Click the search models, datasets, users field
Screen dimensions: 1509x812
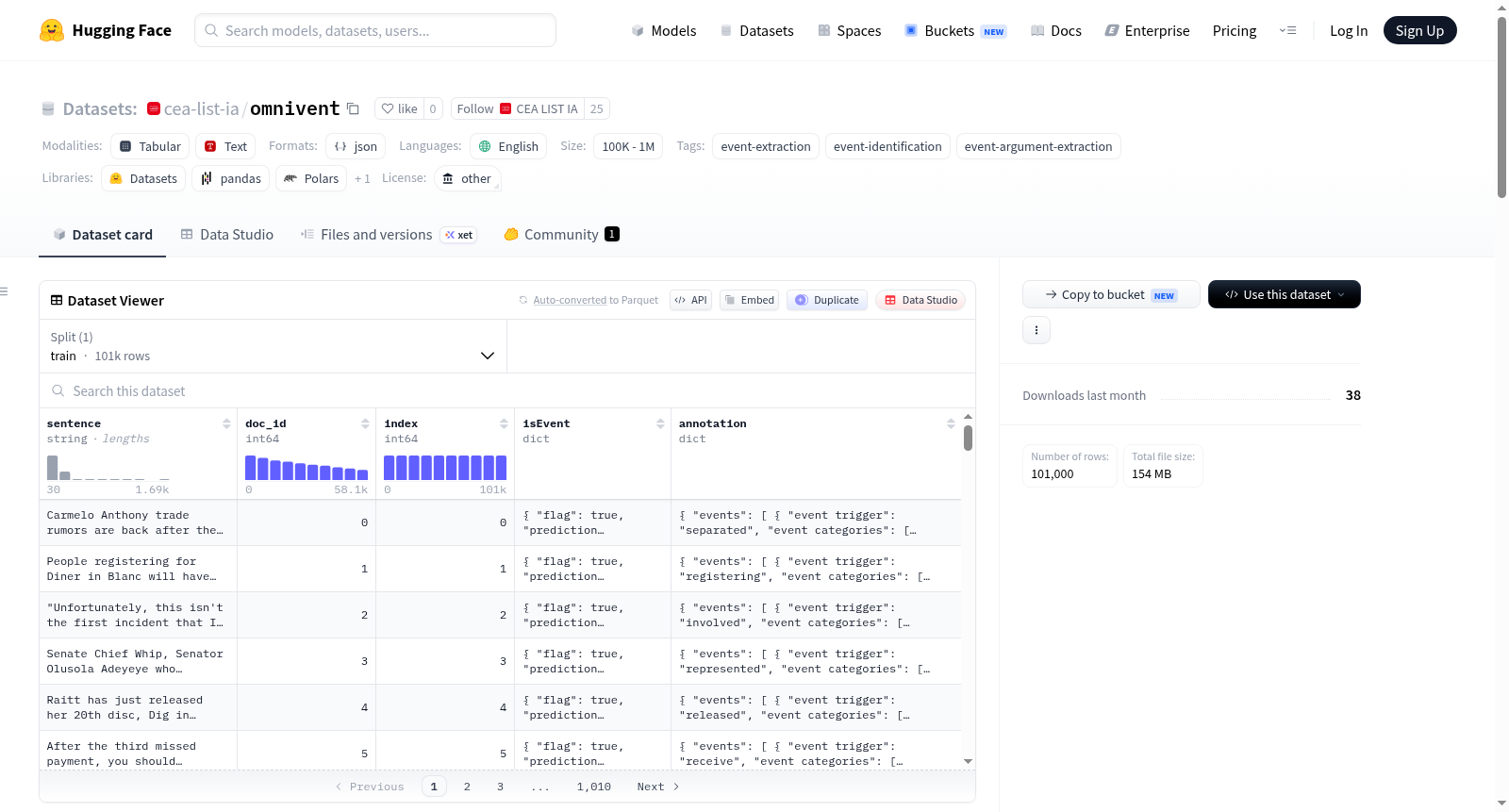click(x=375, y=30)
